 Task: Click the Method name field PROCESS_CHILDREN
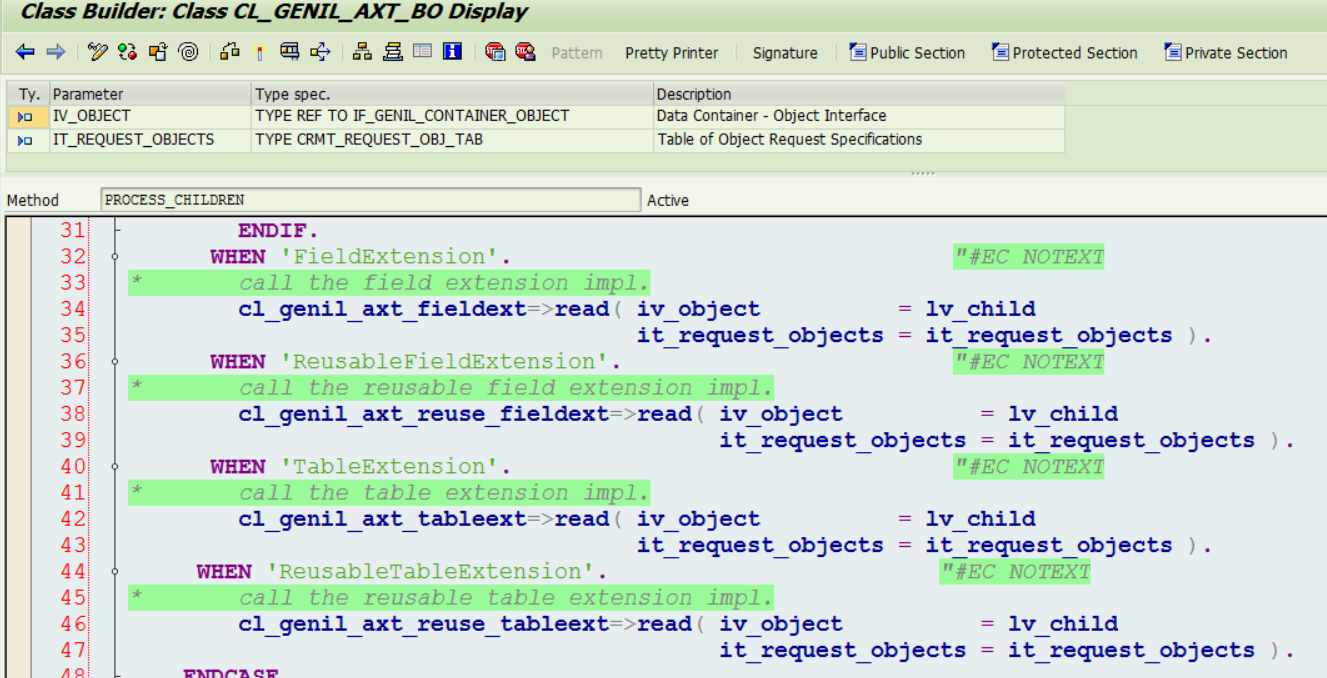click(x=370, y=200)
